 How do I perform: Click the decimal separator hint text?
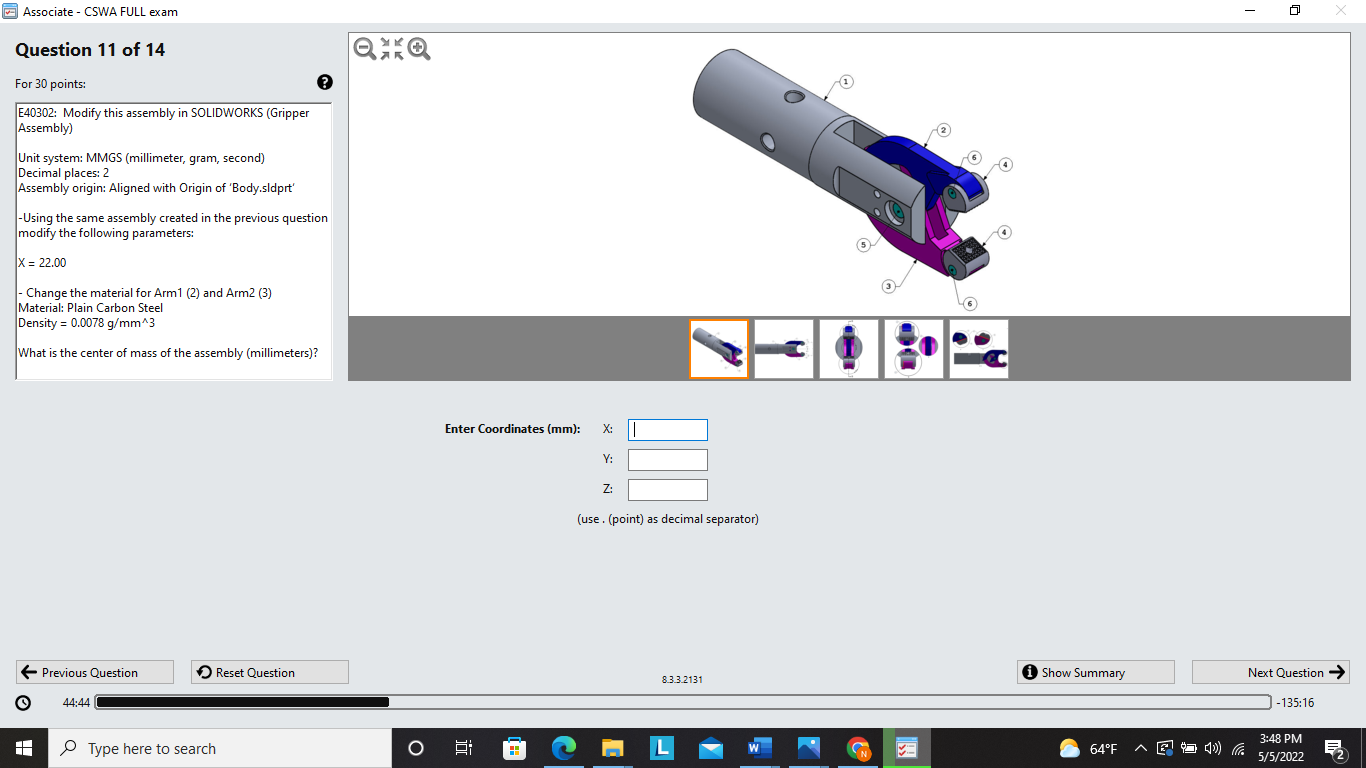pos(668,519)
